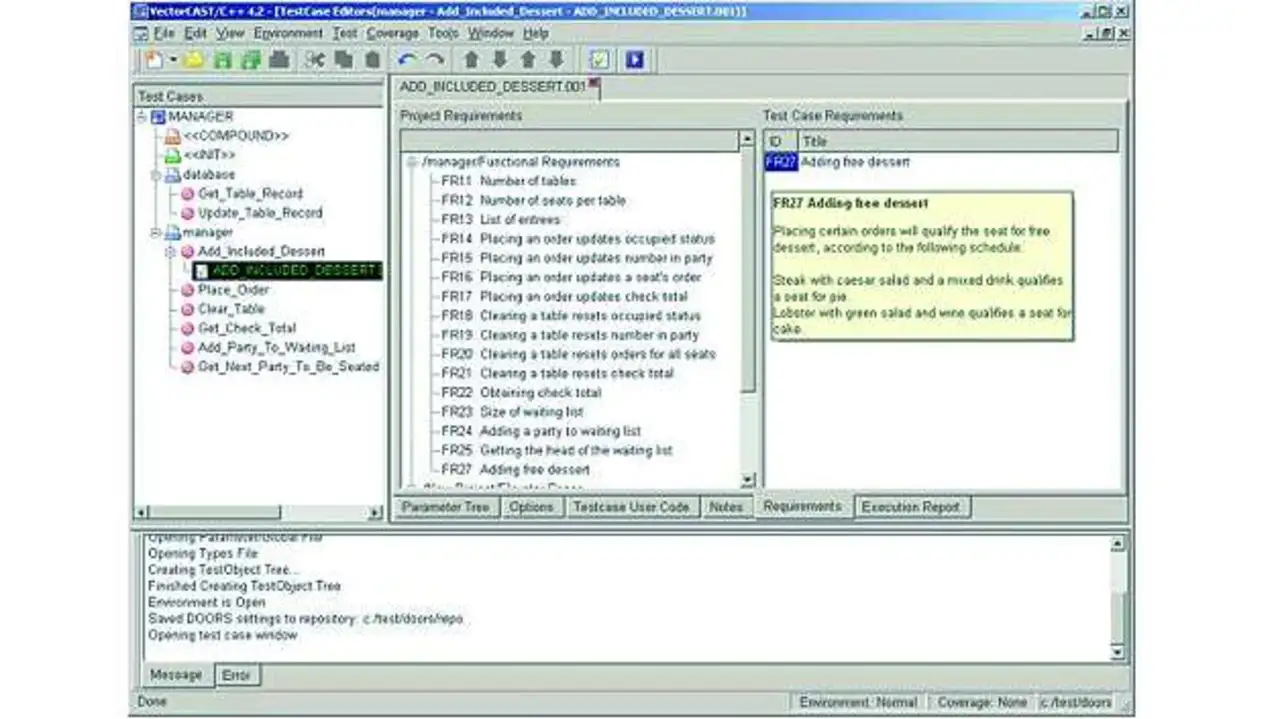
Task: Click the Redo arrow in the toolbar
Action: tap(435, 60)
